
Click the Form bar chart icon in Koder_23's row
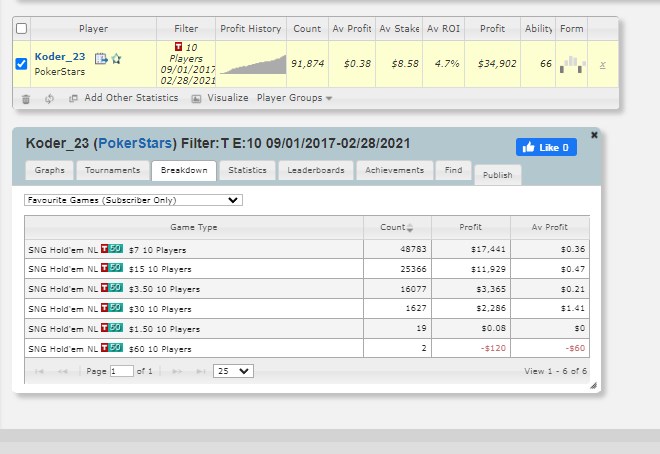coord(572,64)
